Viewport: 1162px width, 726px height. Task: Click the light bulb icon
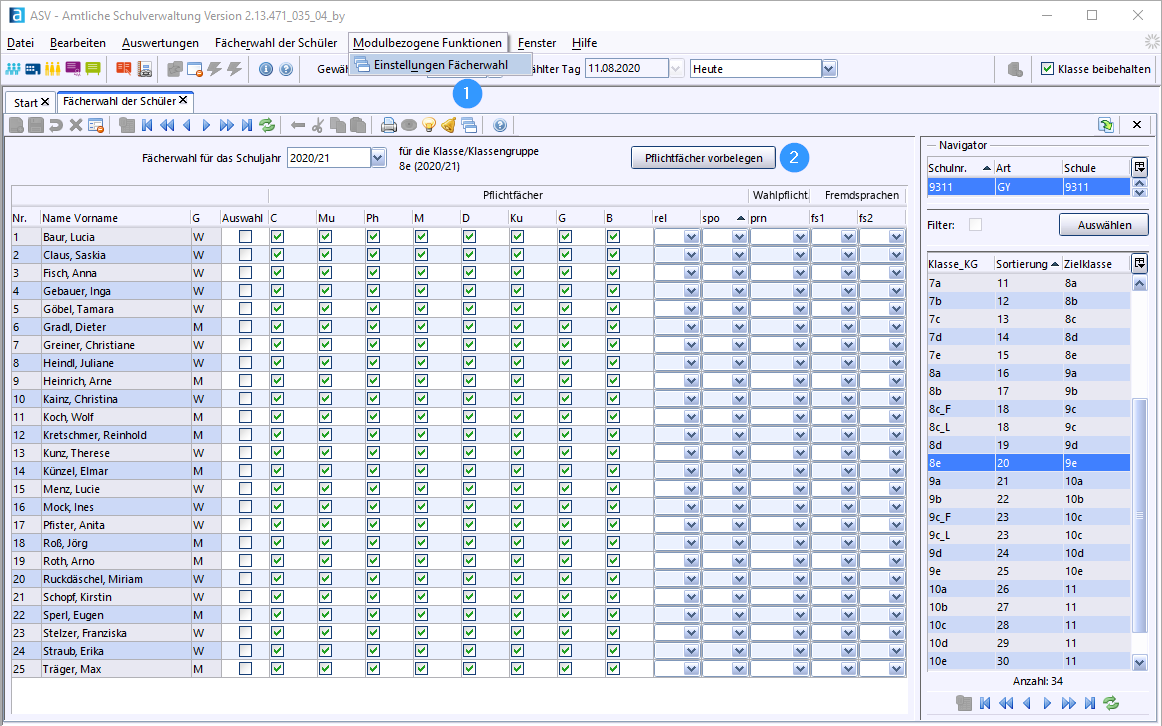point(428,125)
